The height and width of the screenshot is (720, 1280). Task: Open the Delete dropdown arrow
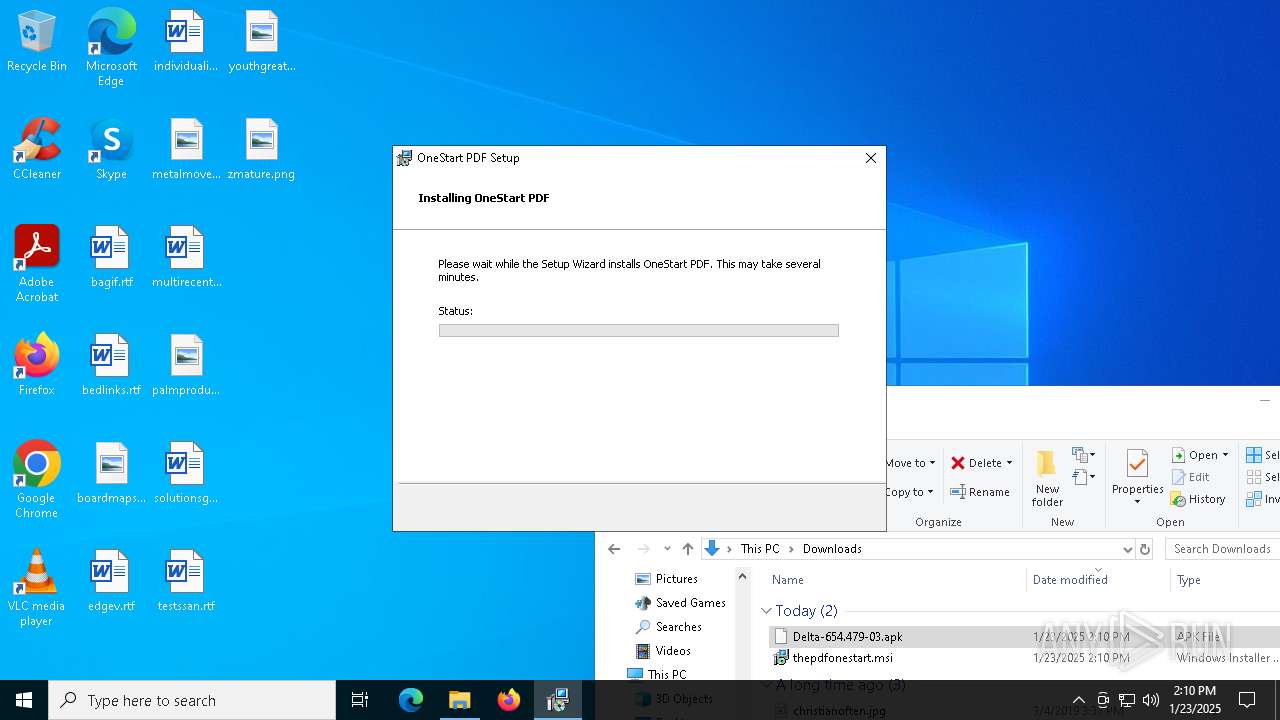(x=1009, y=463)
